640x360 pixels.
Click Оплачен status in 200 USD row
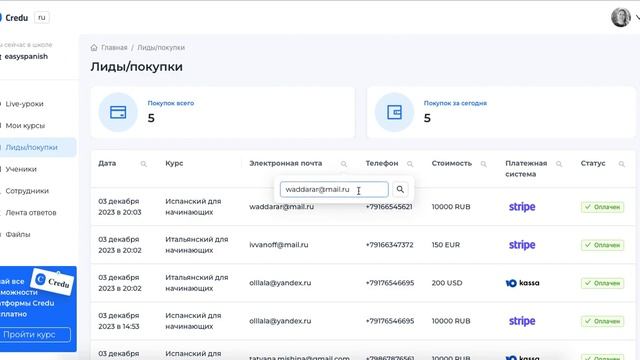[x=602, y=283]
